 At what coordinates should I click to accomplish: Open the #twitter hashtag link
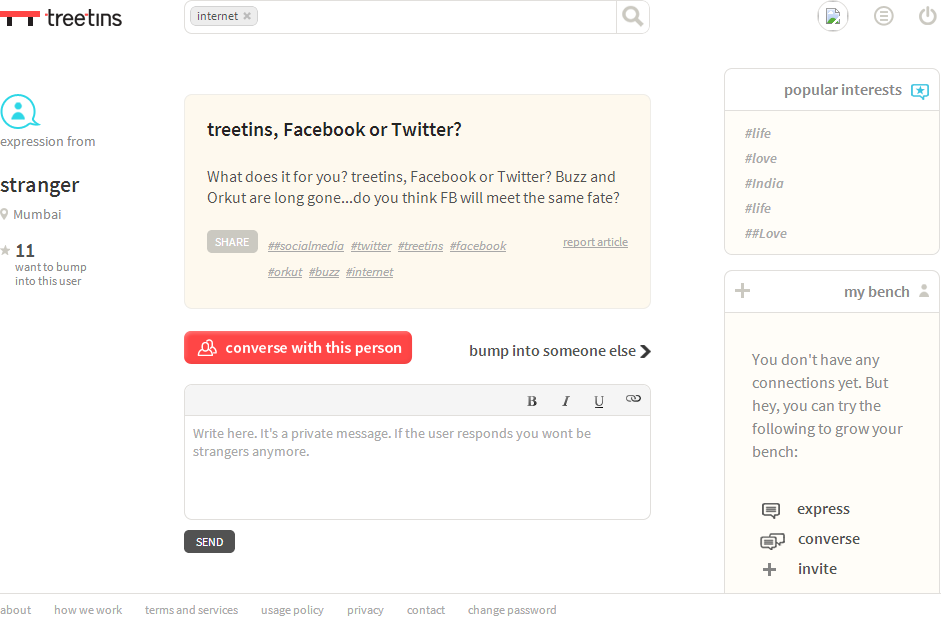pos(371,246)
